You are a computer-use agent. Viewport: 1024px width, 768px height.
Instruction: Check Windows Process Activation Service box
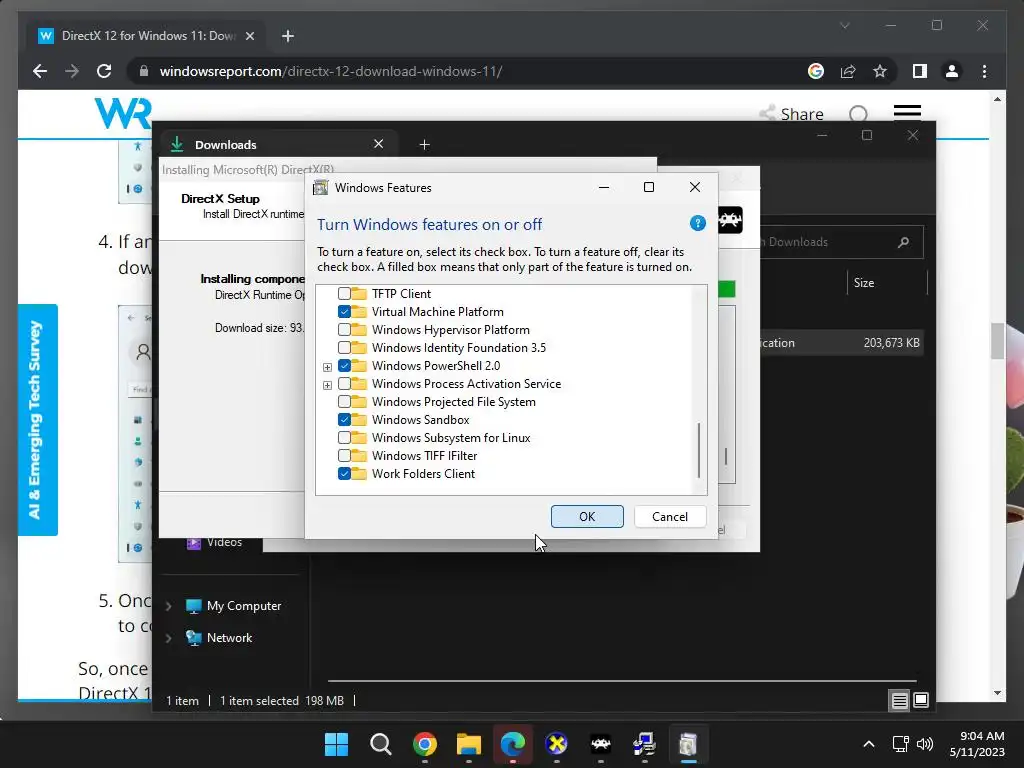[344, 383]
